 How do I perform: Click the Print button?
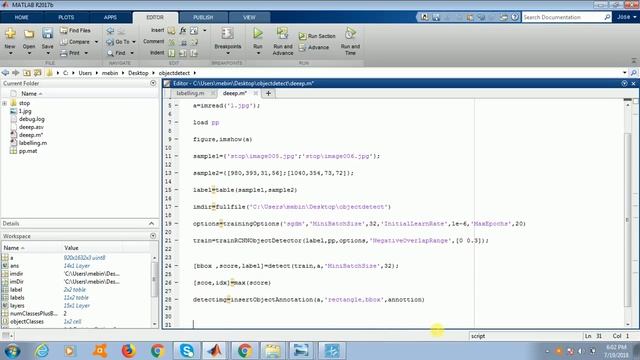[70, 53]
